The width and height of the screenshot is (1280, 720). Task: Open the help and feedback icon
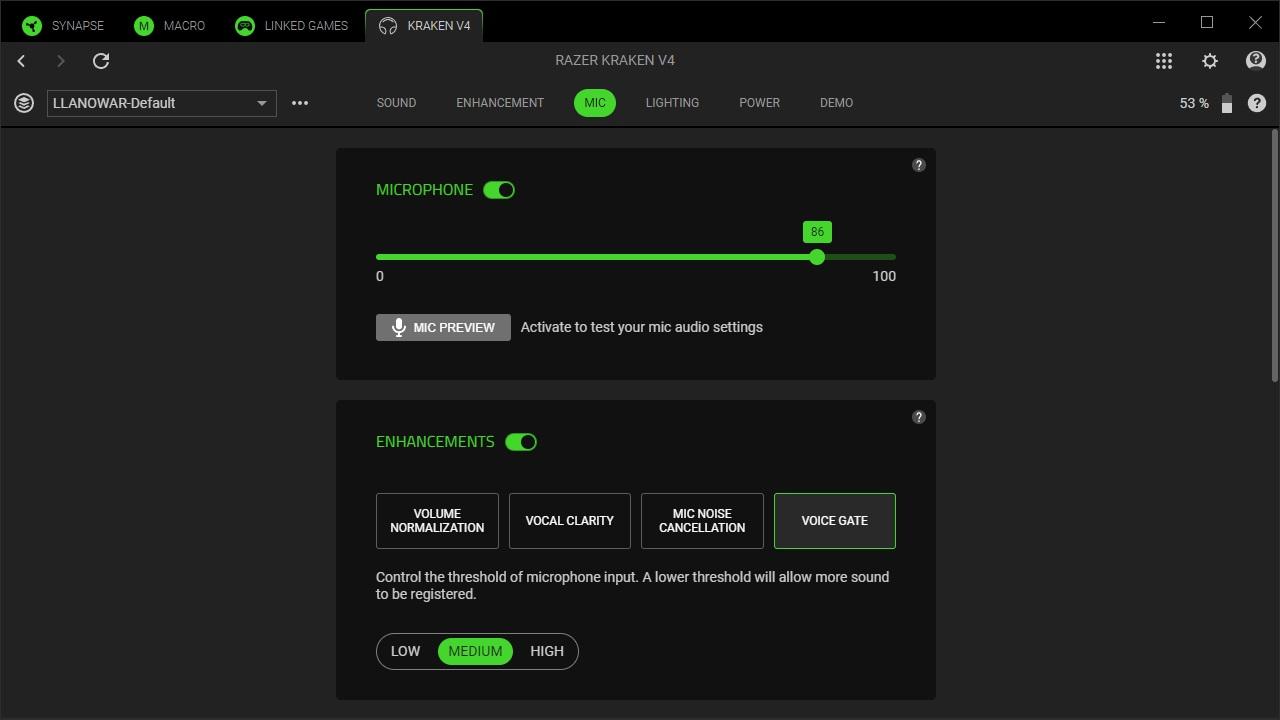point(1256,61)
